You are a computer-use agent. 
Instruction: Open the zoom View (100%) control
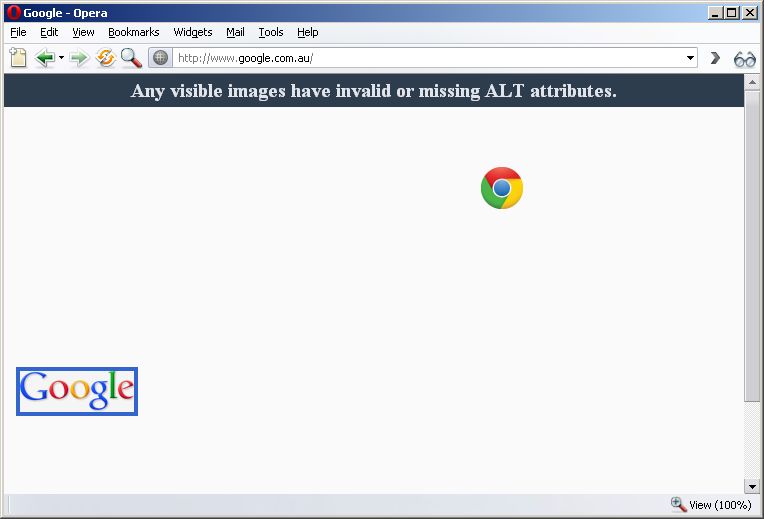(x=711, y=505)
